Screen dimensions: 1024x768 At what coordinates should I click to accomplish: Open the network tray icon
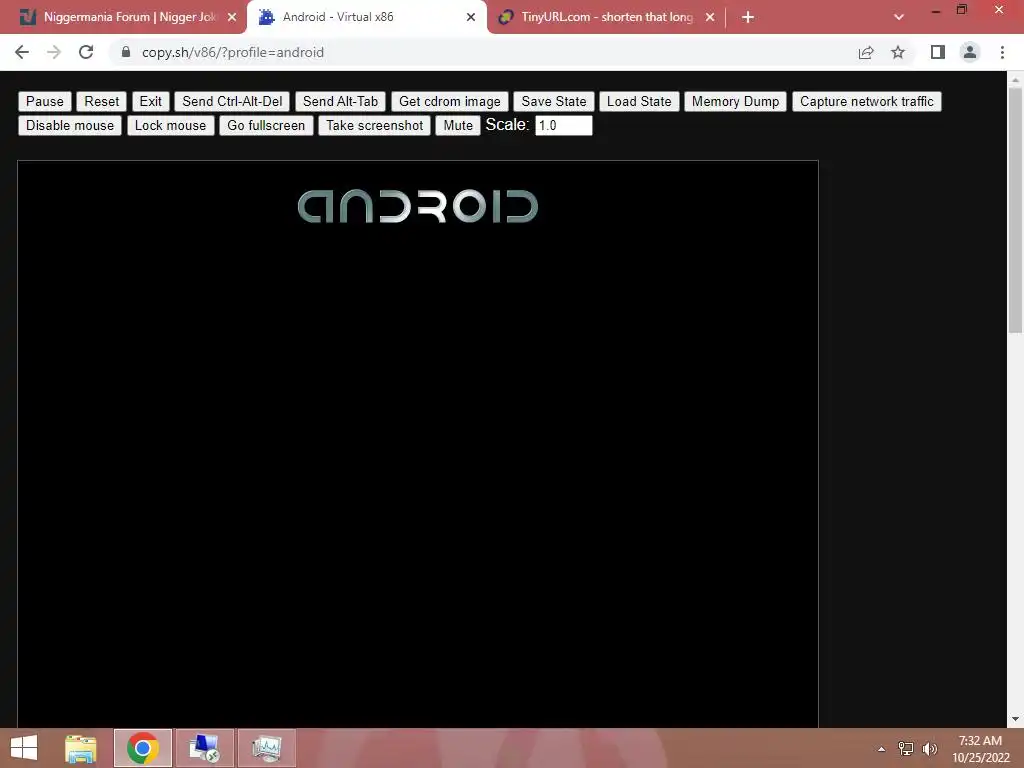pyautogui.click(x=906, y=749)
